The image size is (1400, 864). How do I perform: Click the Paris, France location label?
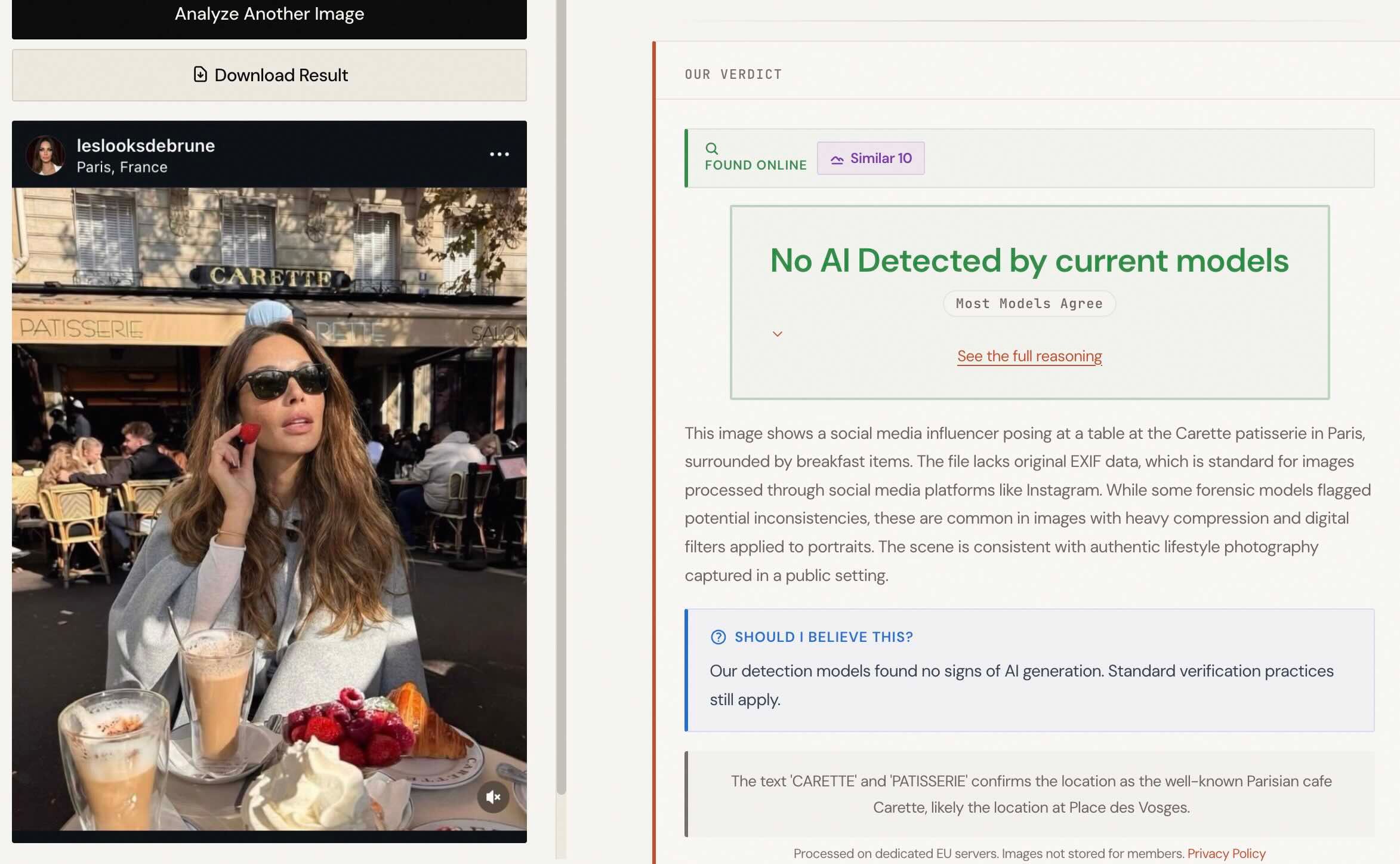[122, 167]
